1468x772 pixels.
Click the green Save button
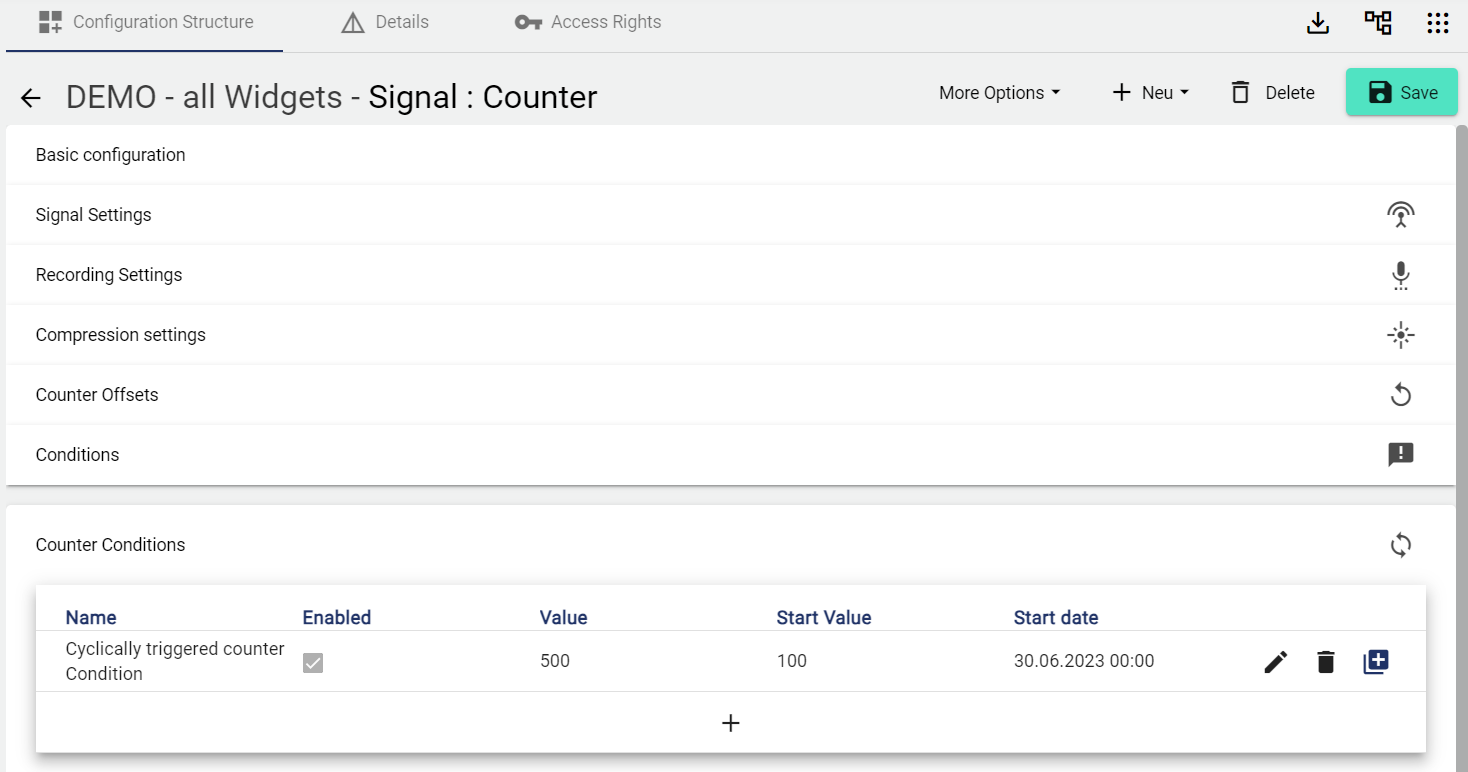(1401, 93)
